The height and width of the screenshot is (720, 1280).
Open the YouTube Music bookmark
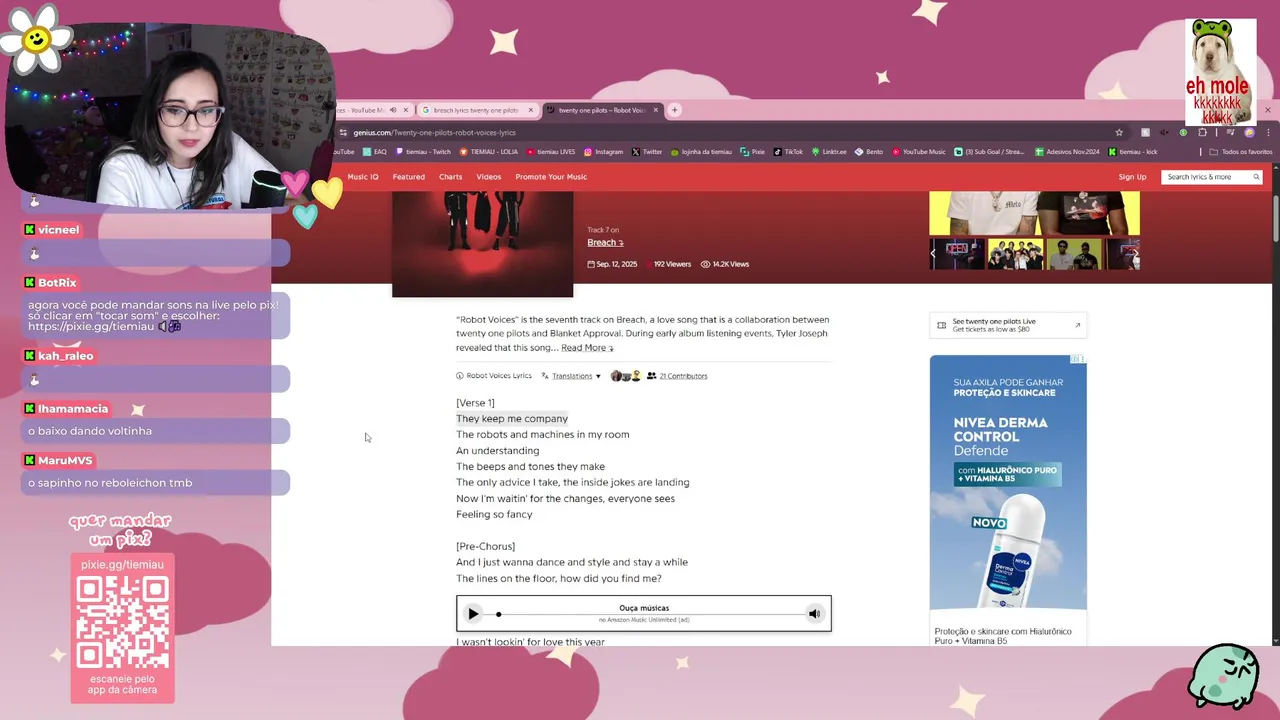(919, 152)
